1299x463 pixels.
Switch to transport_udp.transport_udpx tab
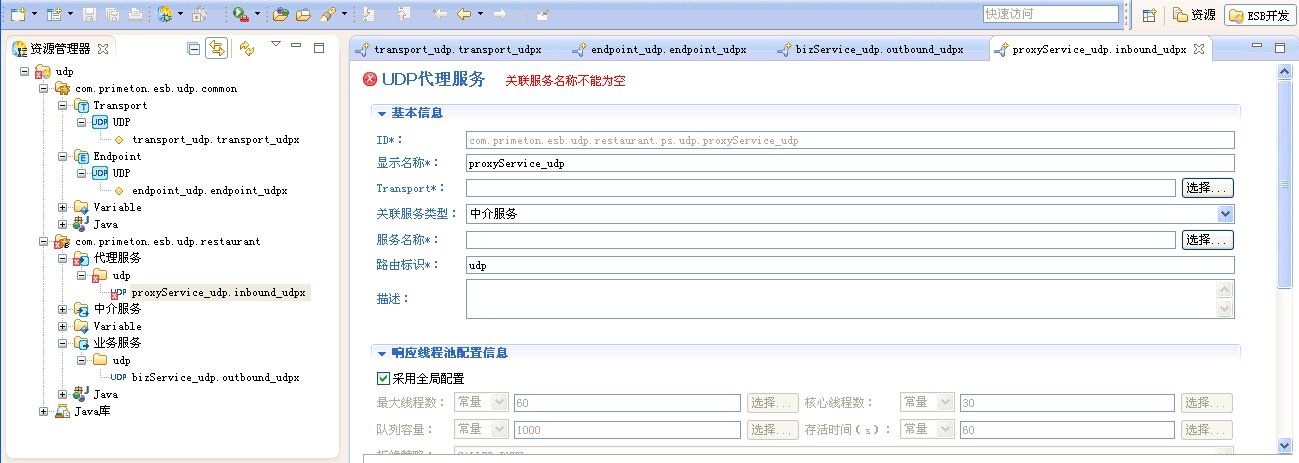tap(448, 49)
